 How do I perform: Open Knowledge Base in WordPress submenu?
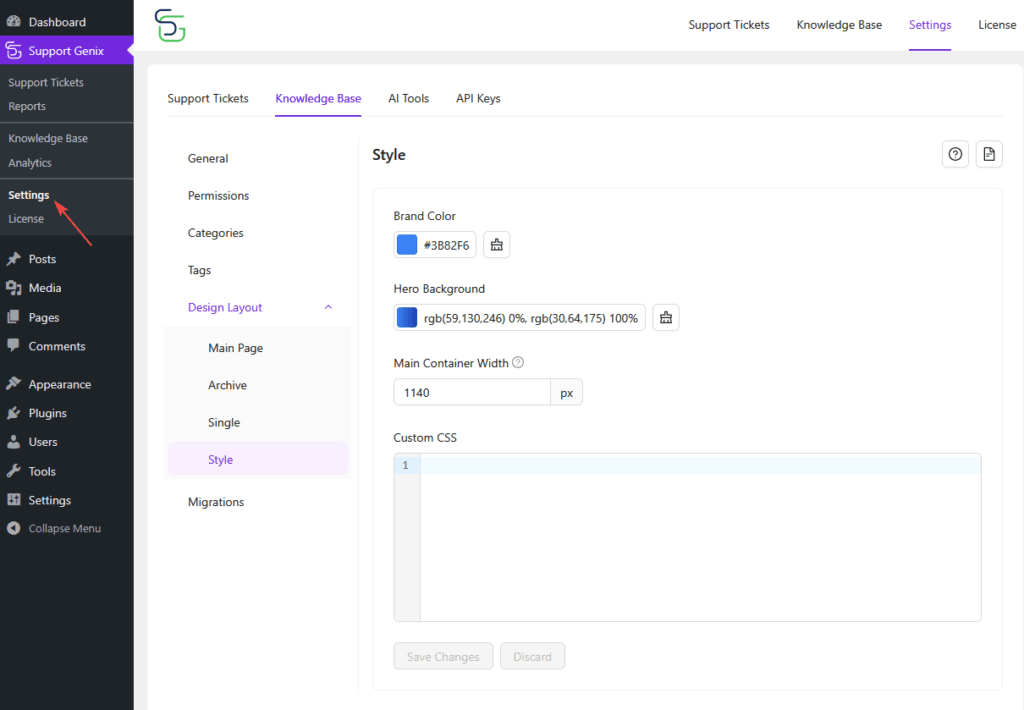(x=48, y=138)
